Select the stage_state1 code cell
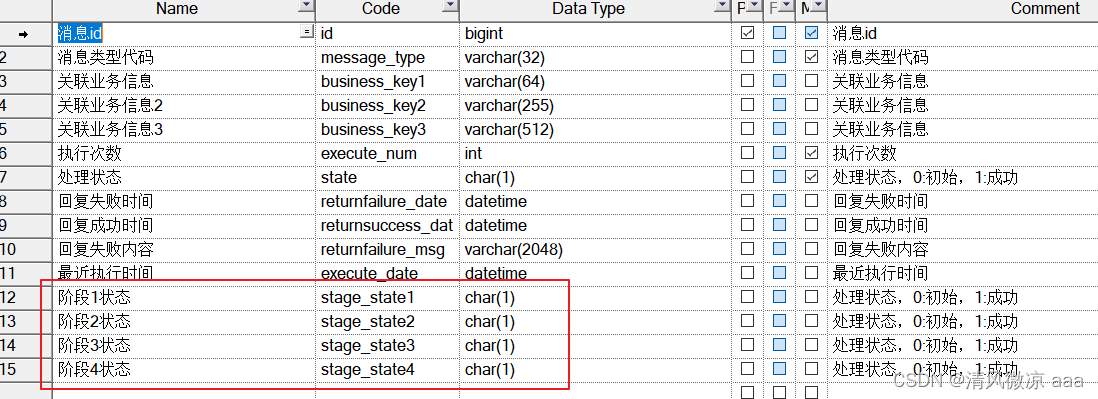 coord(387,297)
